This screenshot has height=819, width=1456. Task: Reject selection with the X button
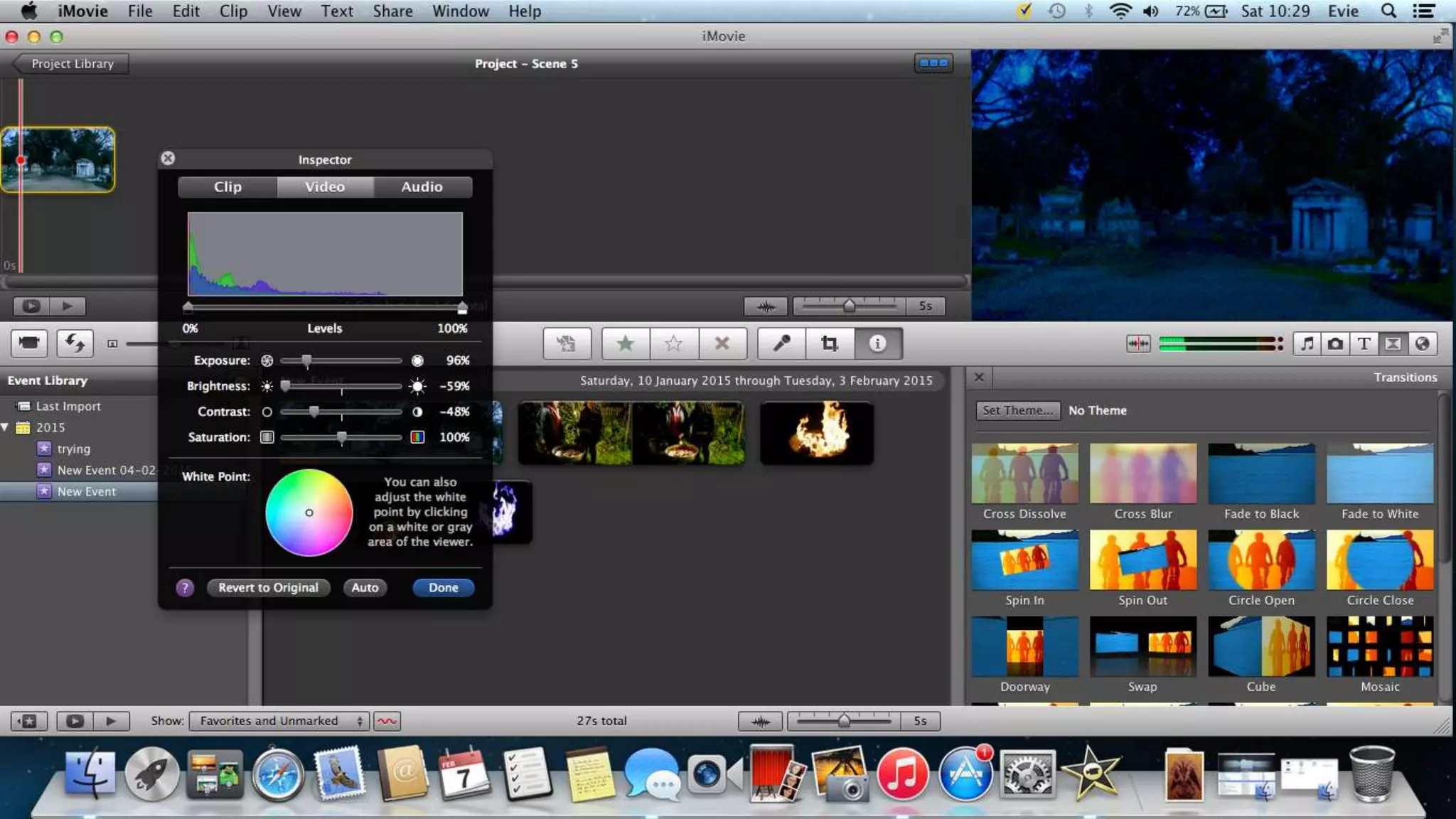[722, 343]
